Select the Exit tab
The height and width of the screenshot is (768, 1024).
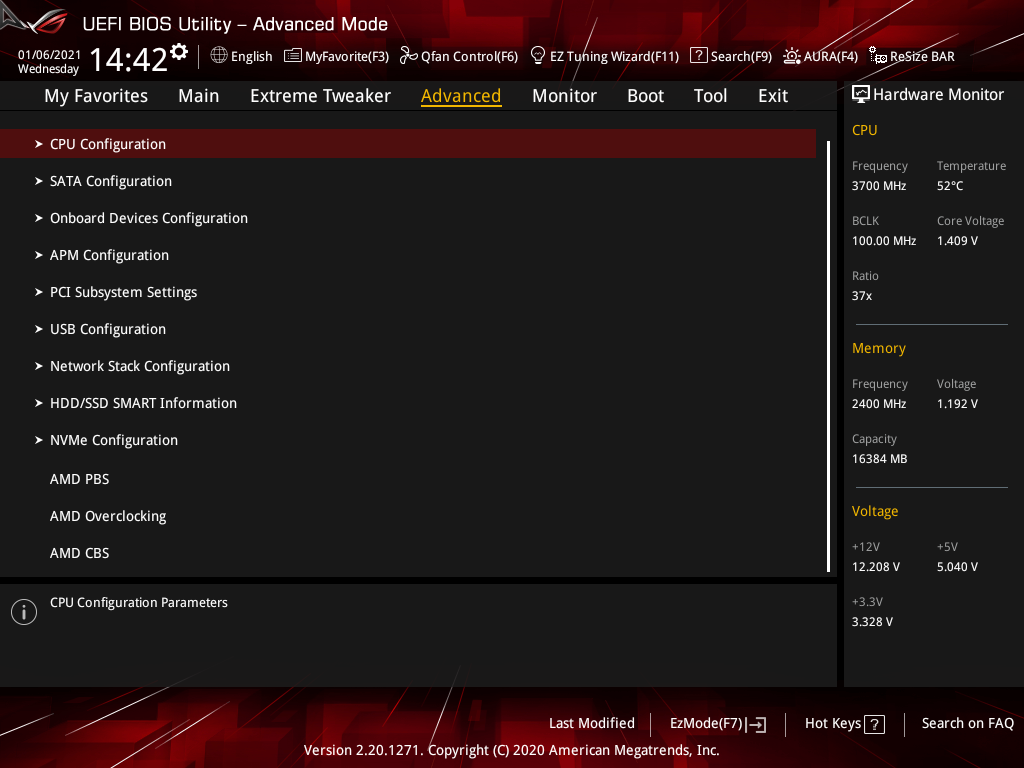773,96
